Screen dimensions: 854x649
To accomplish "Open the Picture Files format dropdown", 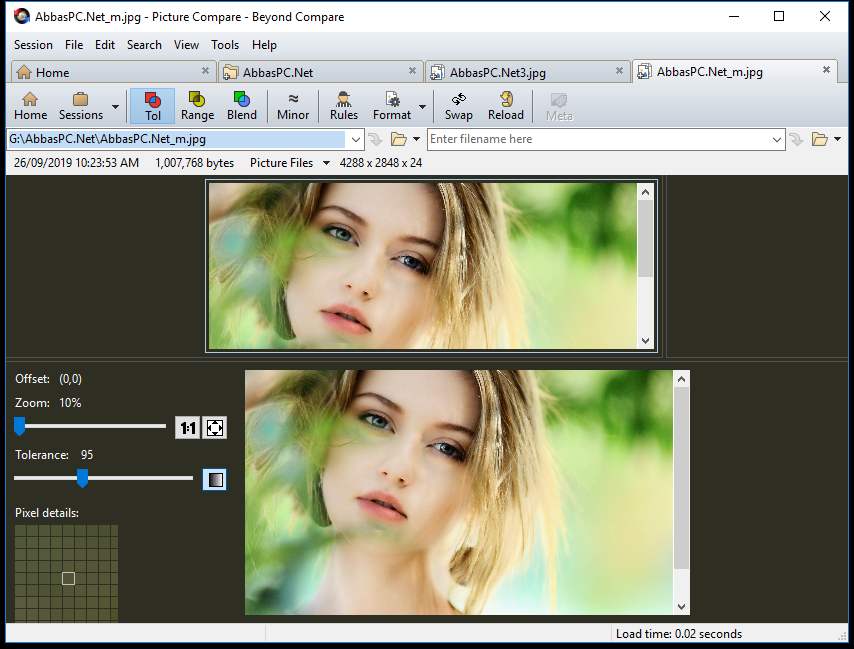I will (x=326, y=163).
